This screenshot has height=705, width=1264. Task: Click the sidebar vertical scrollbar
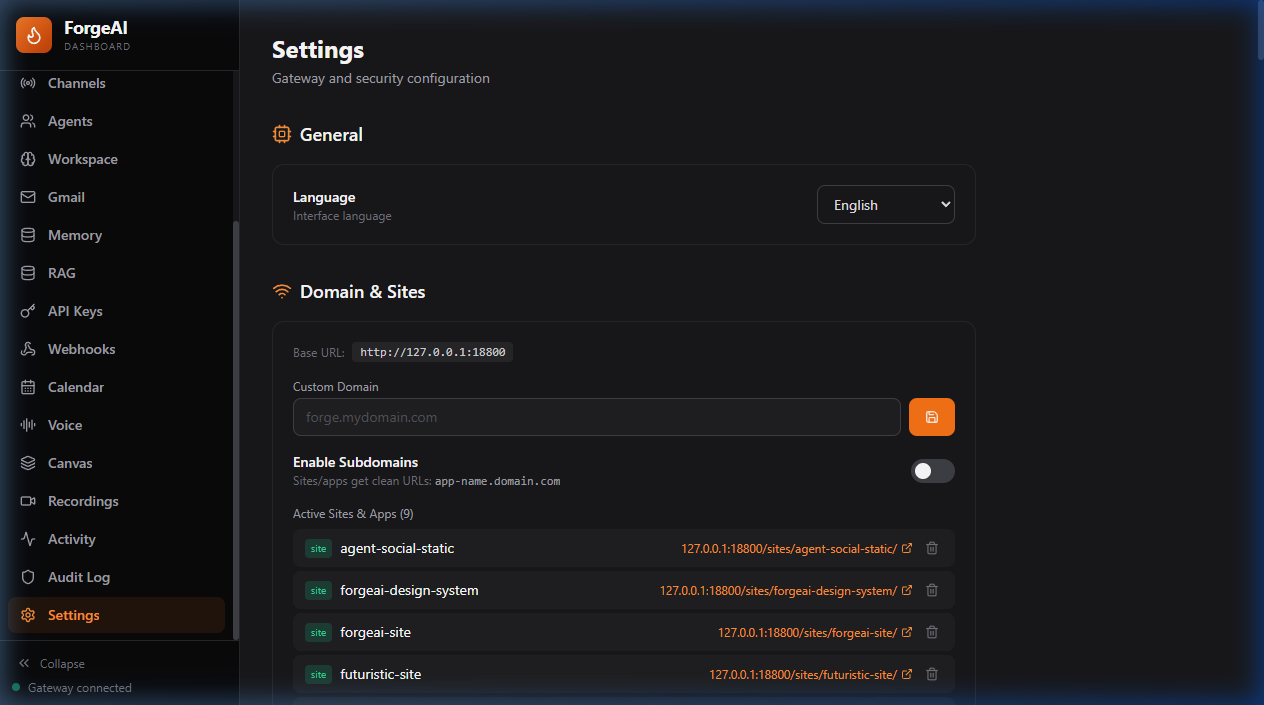point(236,430)
